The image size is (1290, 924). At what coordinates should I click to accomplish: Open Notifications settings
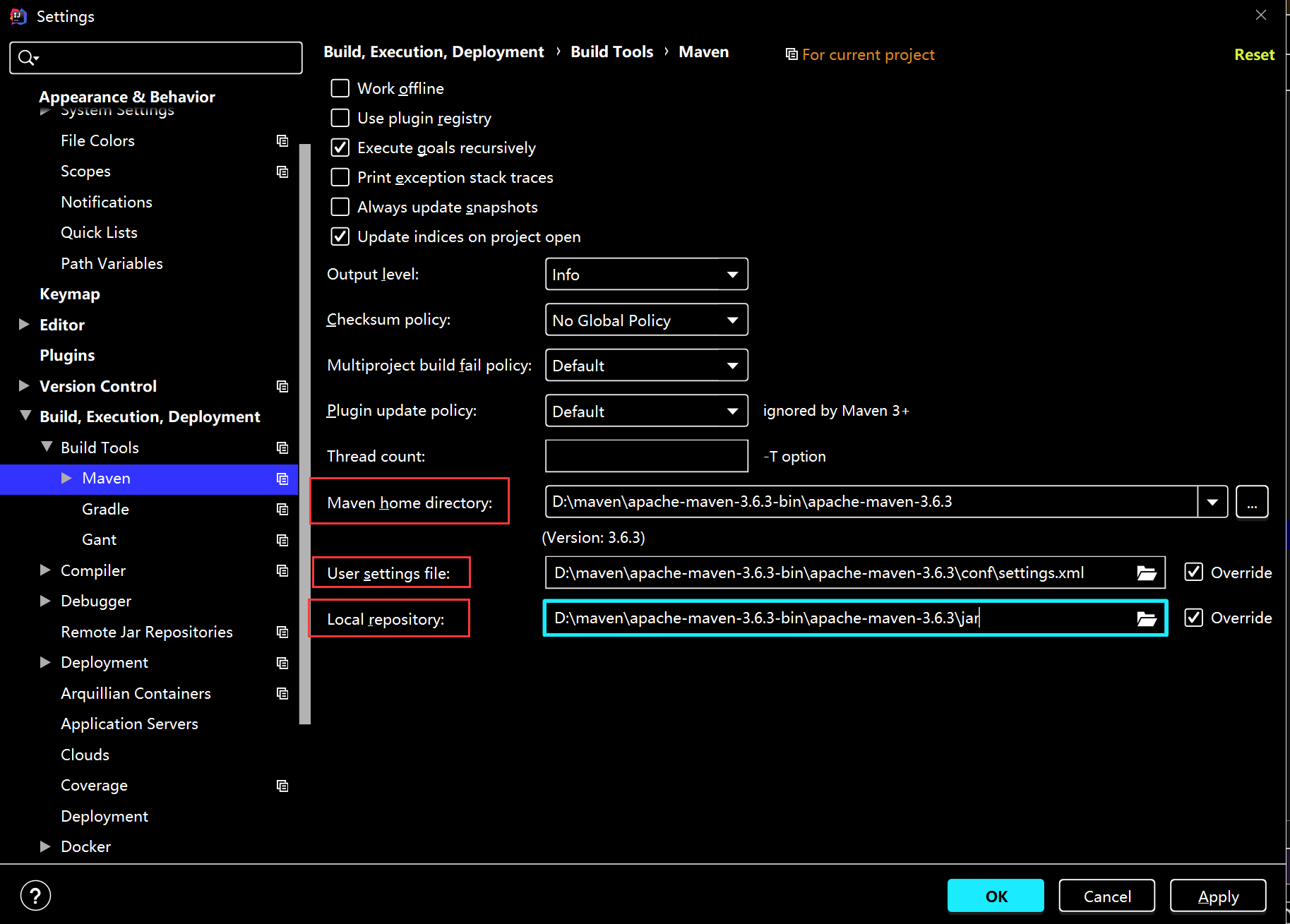pyautogui.click(x=107, y=203)
